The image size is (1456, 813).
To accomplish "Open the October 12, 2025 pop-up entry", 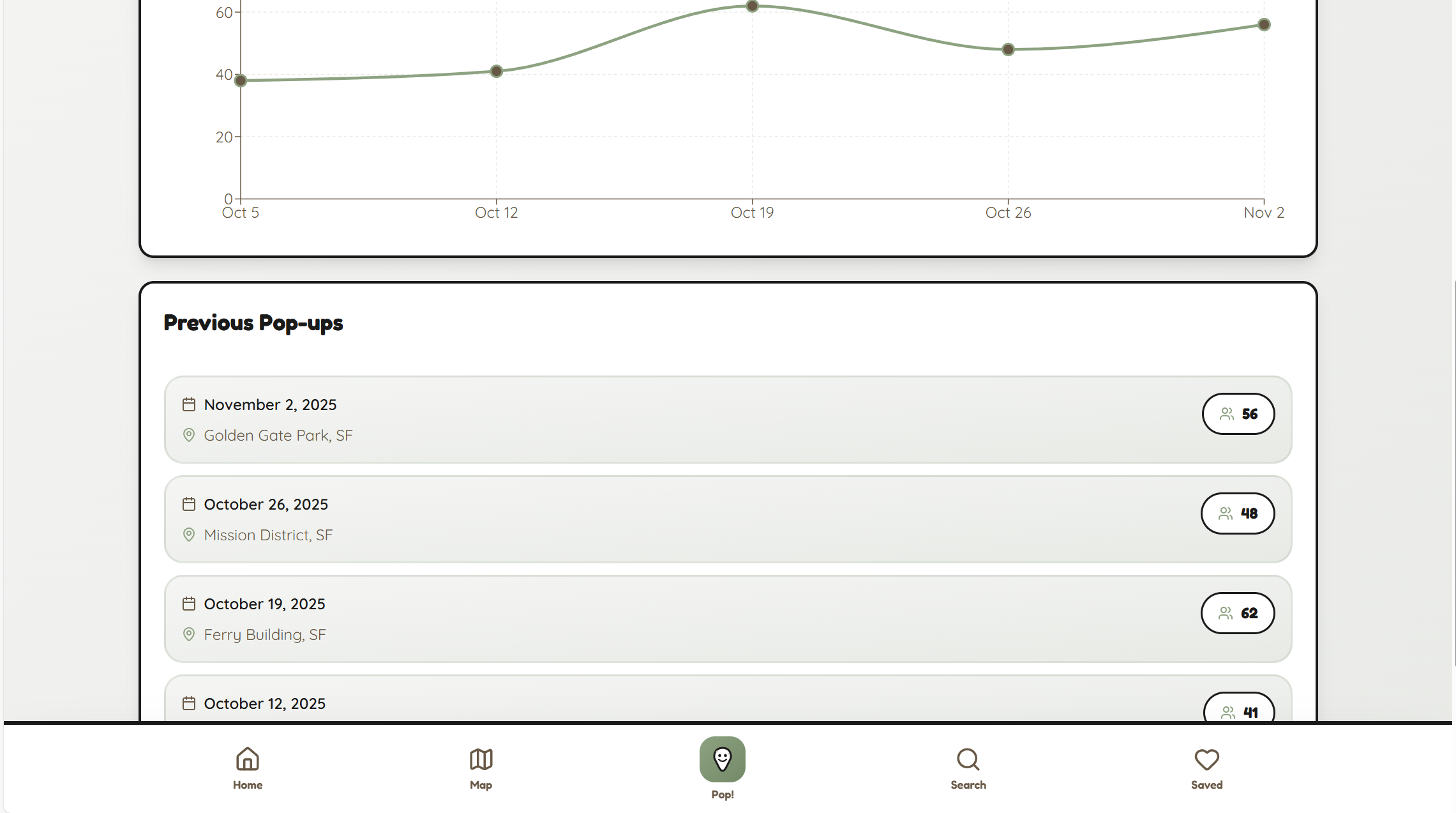I will coord(638,703).
